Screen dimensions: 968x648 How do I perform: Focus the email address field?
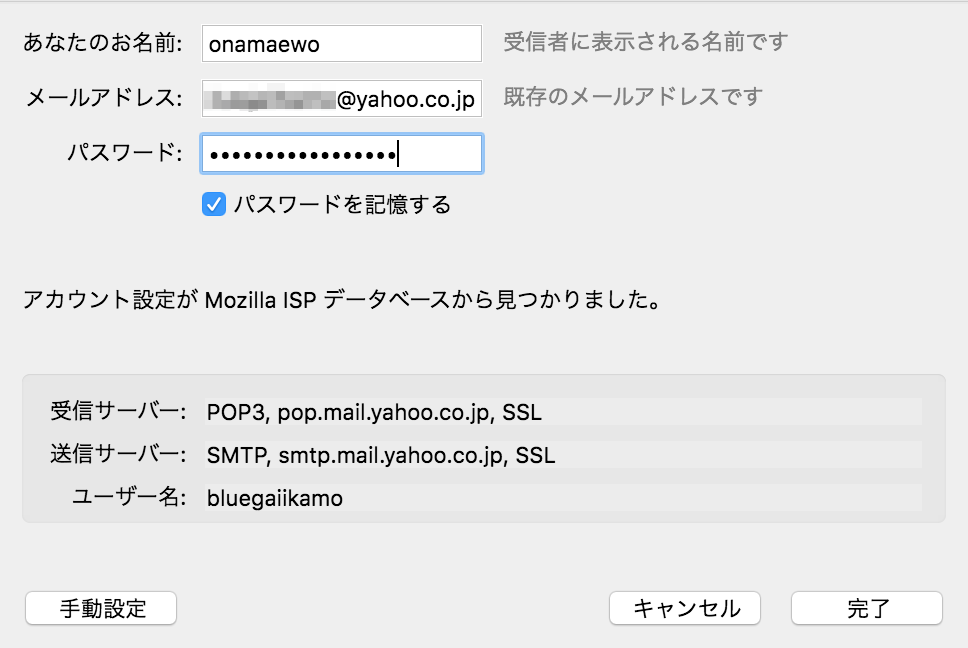click(x=341, y=99)
